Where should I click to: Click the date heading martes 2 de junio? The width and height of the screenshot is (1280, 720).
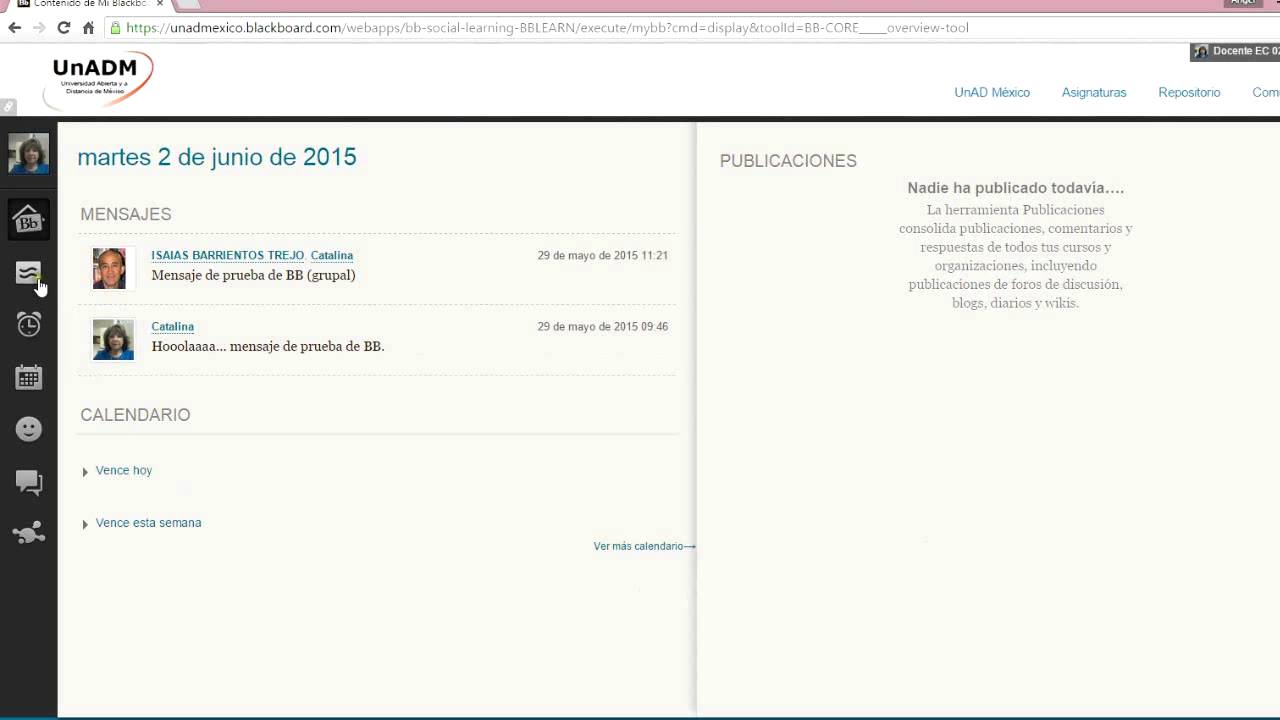pyautogui.click(x=217, y=157)
